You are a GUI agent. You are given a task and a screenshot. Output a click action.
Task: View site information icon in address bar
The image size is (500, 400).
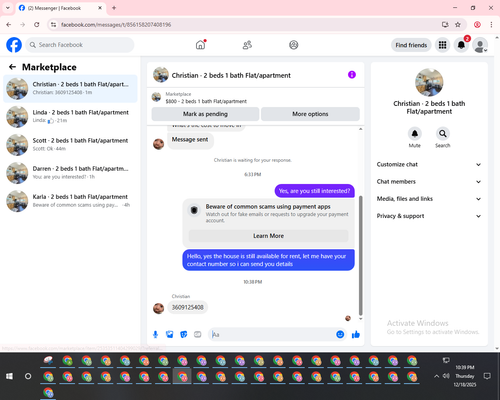[53, 25]
